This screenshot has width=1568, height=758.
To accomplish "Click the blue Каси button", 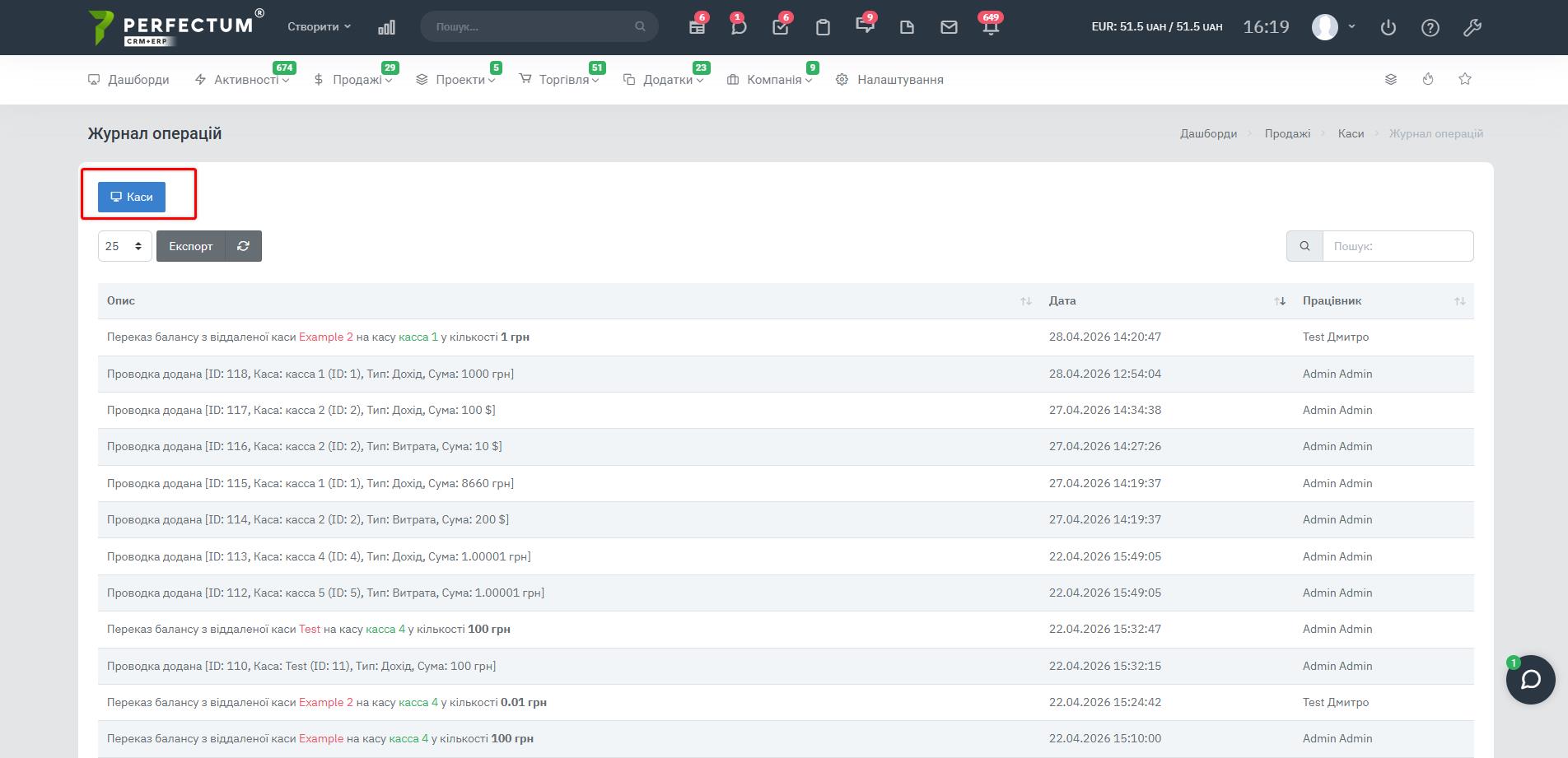I will point(132,197).
